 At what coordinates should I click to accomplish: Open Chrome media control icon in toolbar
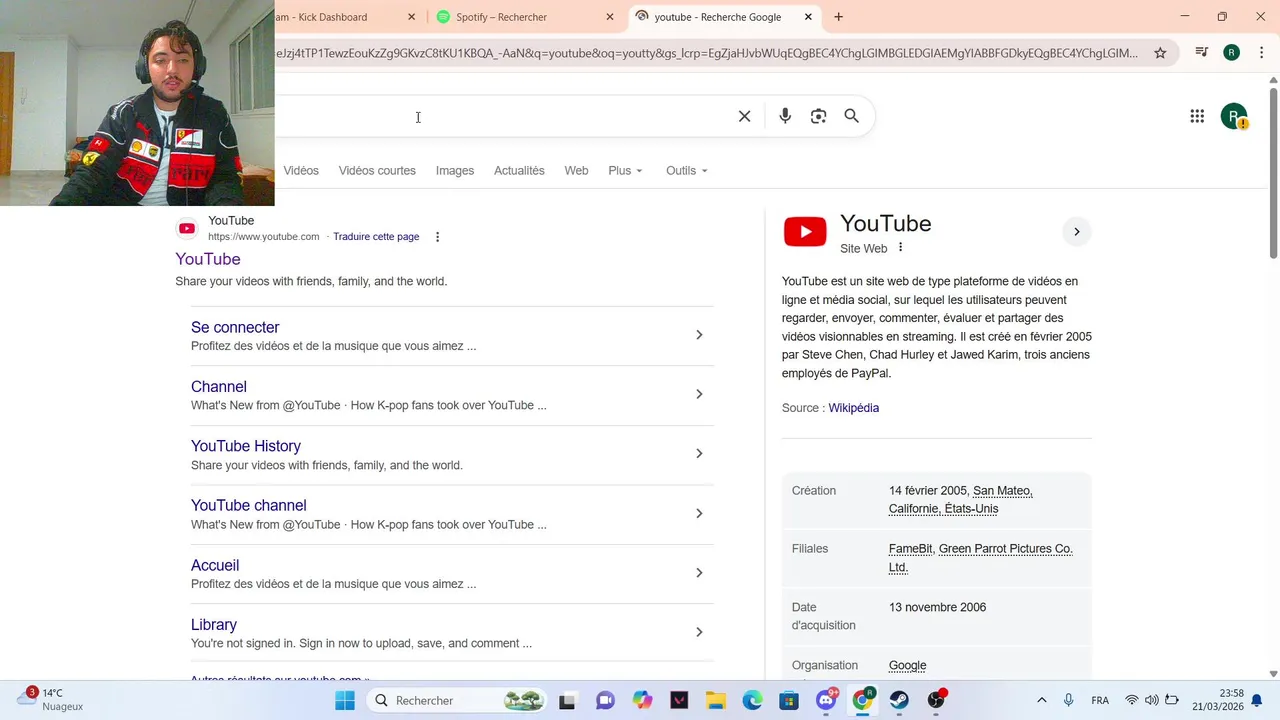[x=1201, y=53]
